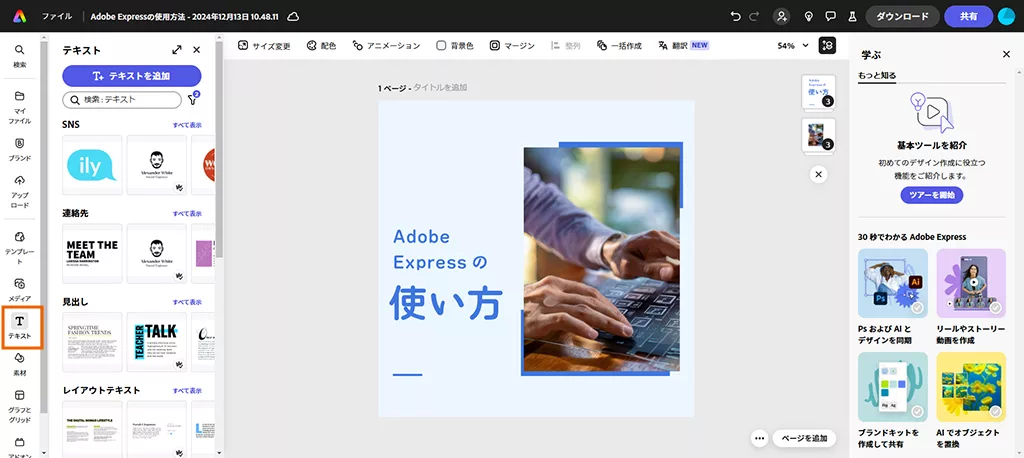Open 検索 in the left sidebar
The image size is (1024, 458).
pyautogui.click(x=20, y=56)
